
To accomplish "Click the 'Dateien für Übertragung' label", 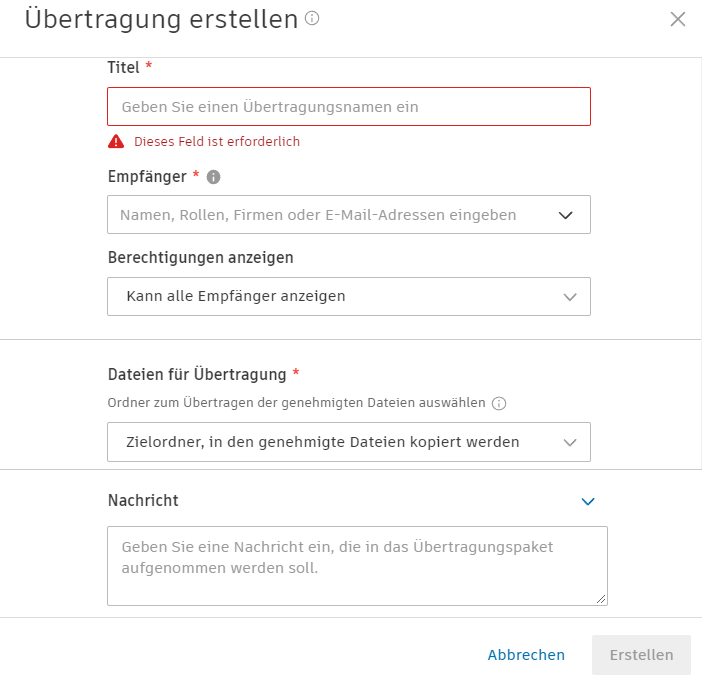I will pos(197,374).
